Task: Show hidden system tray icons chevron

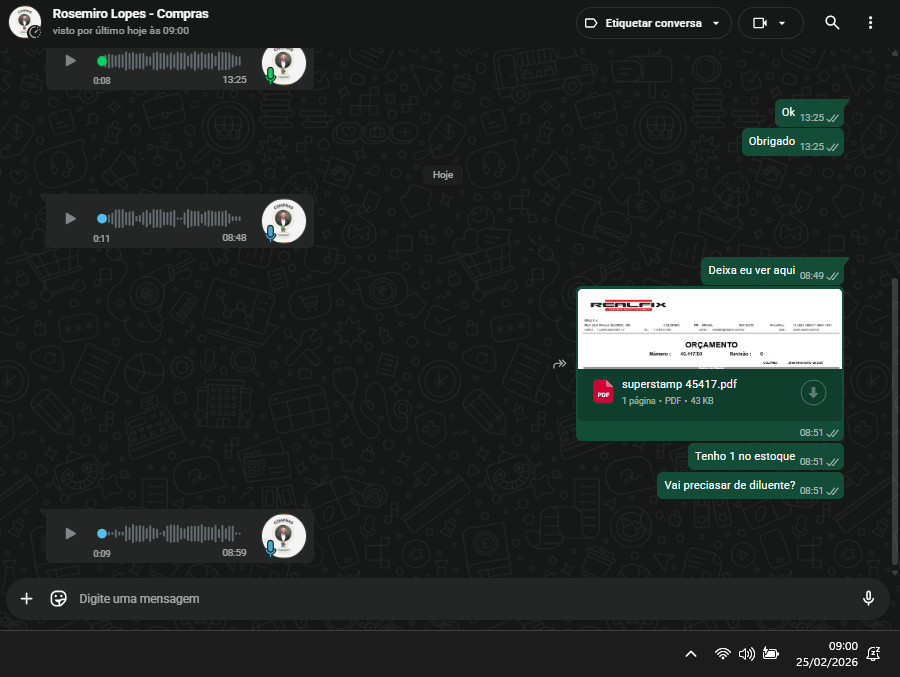Action: (690, 654)
